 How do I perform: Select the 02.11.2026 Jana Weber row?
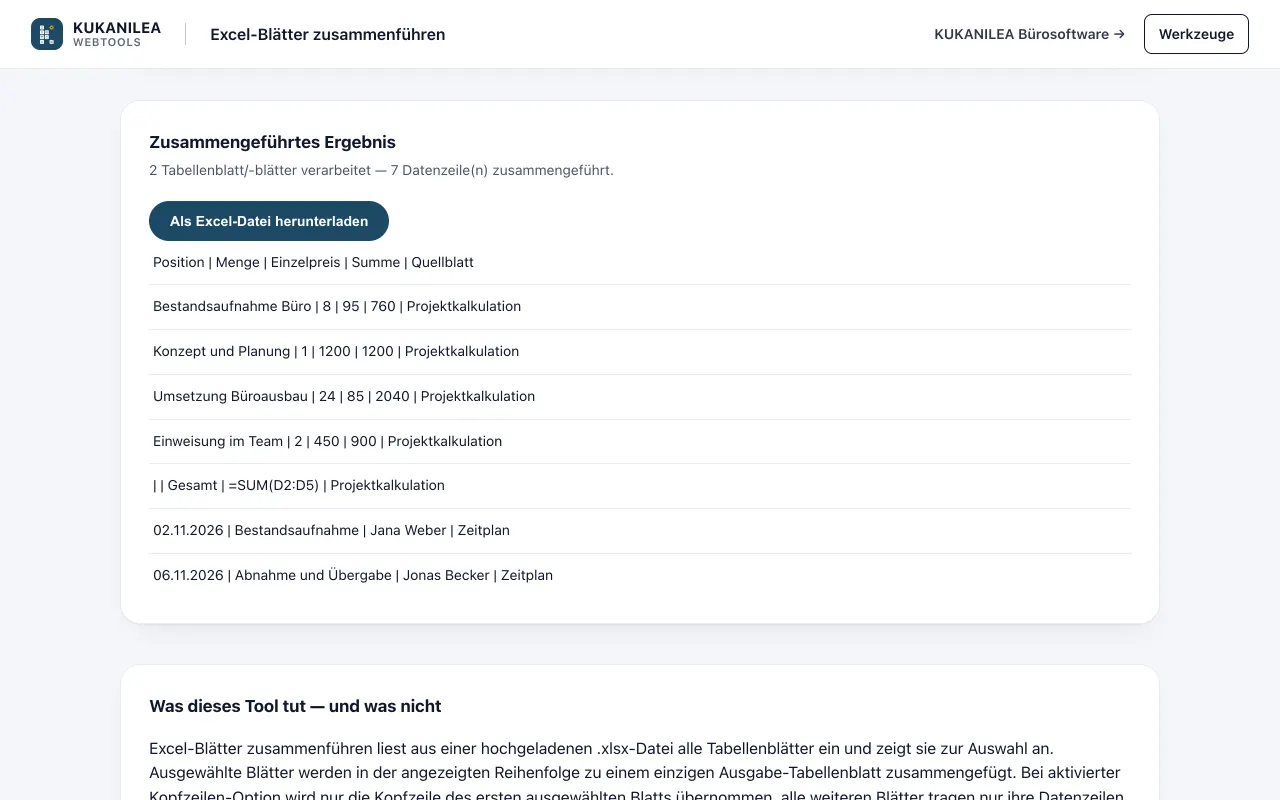[x=640, y=531]
